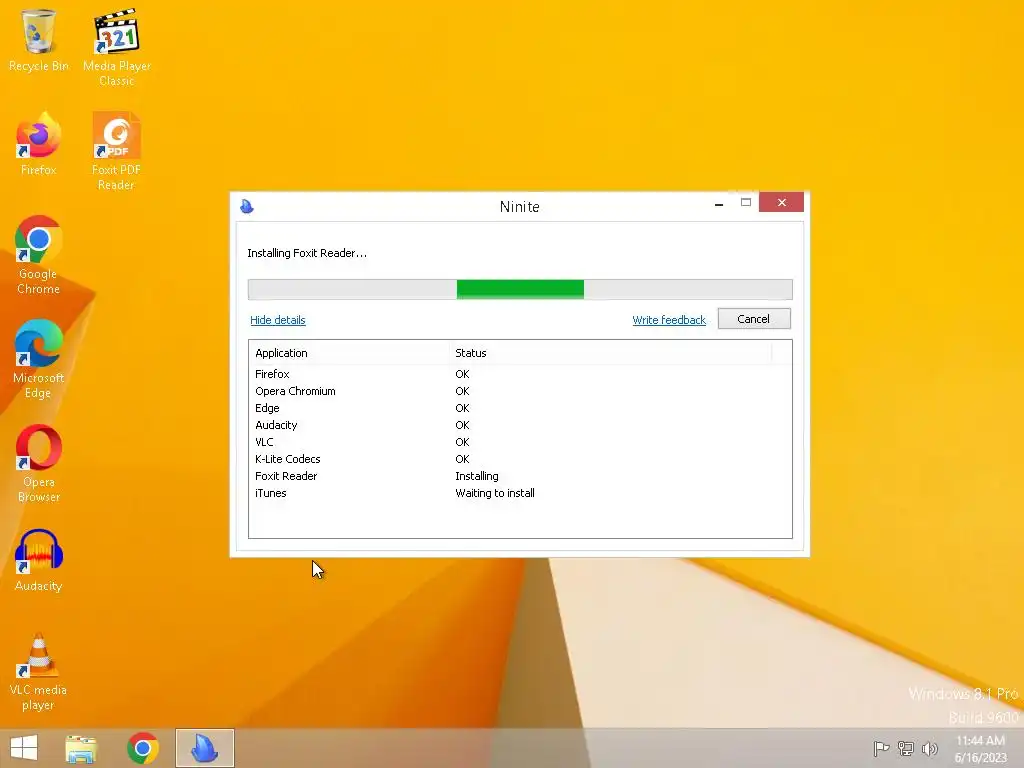
Task: Click the Ninite taskbar button
Action: (204, 748)
